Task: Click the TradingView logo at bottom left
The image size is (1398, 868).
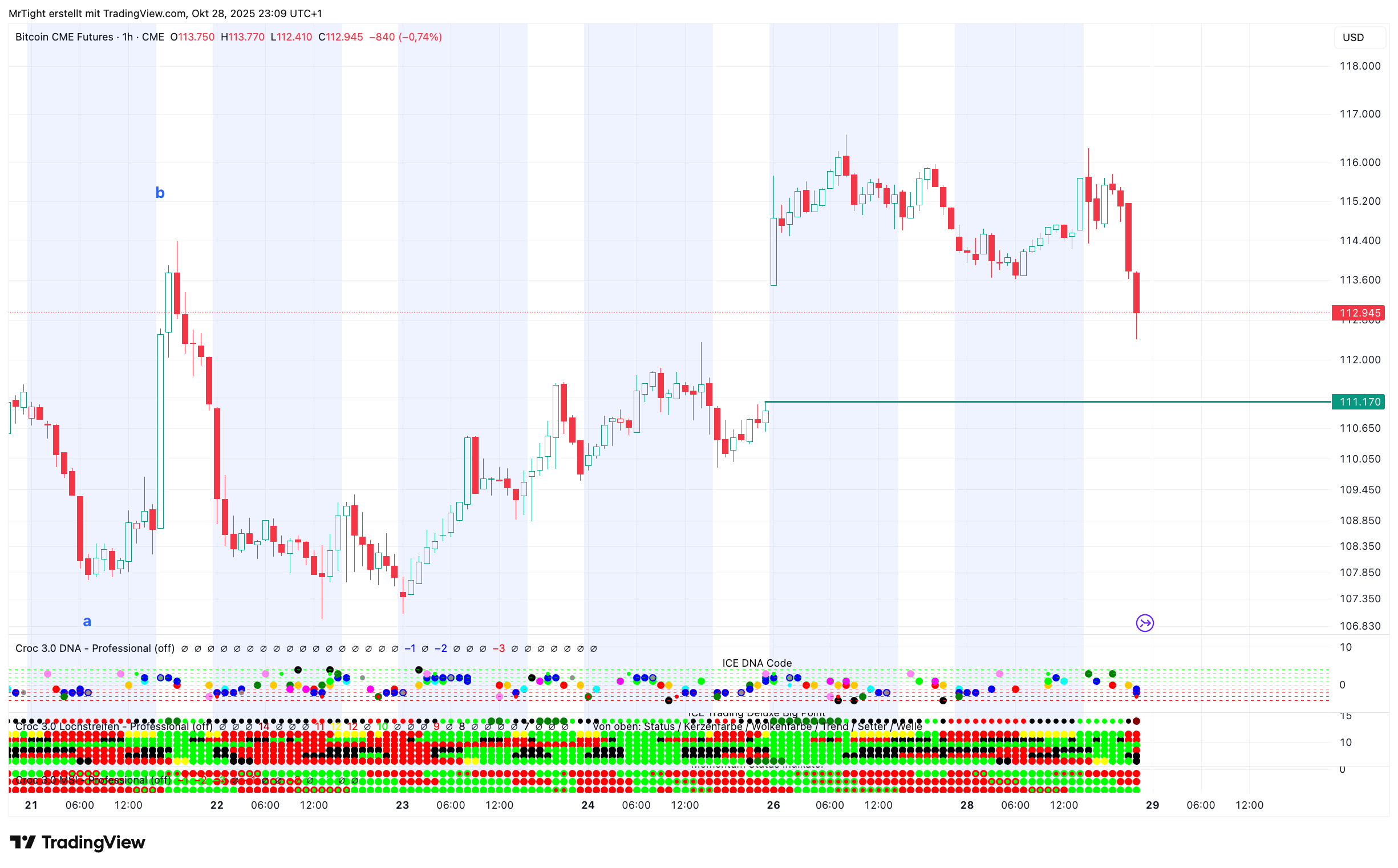Action: (78, 842)
